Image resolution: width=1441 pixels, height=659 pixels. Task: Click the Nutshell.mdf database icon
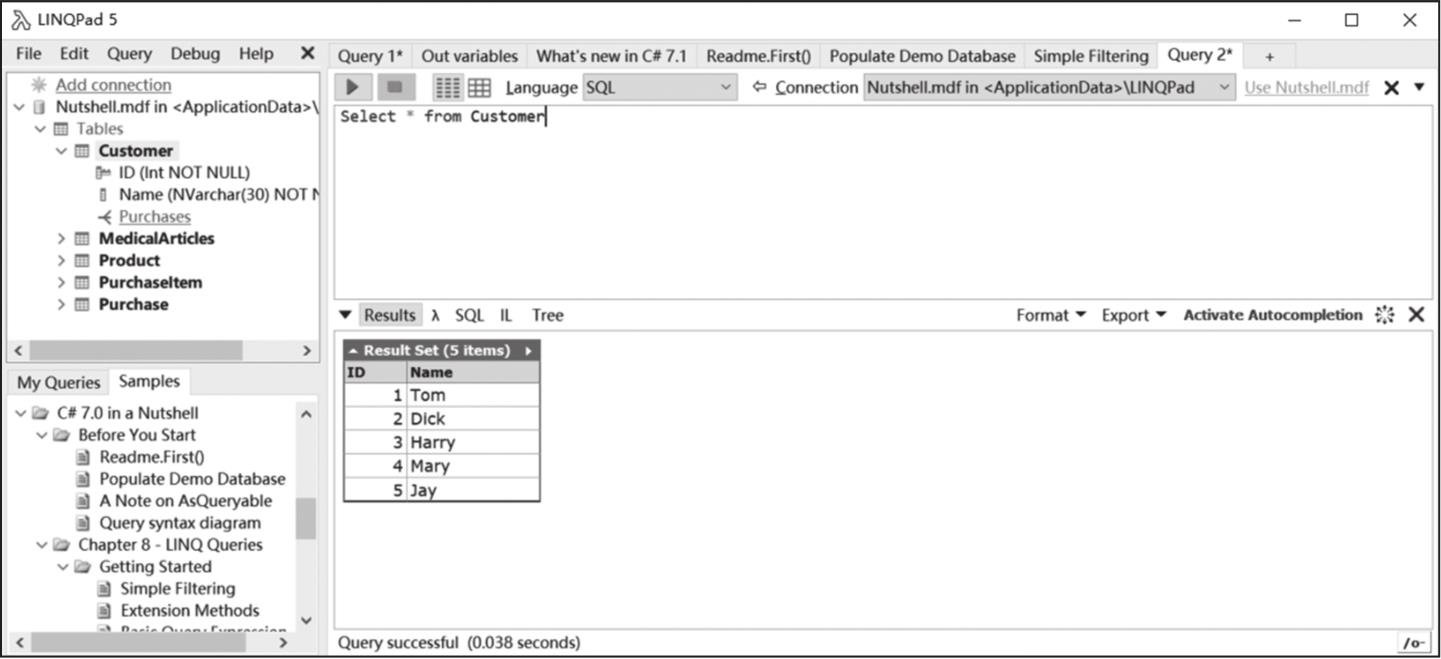tap(40, 107)
